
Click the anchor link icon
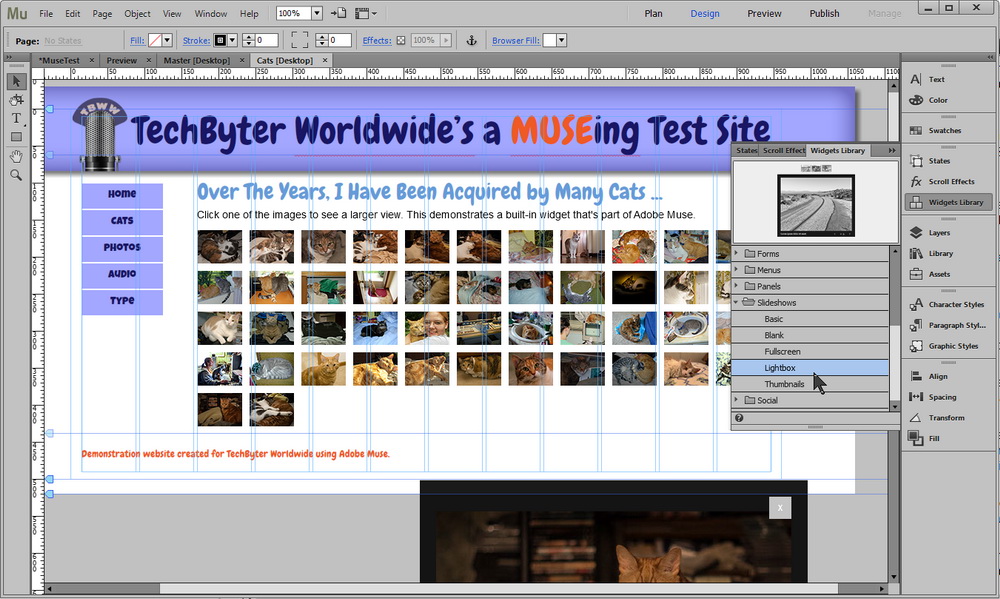coord(471,40)
